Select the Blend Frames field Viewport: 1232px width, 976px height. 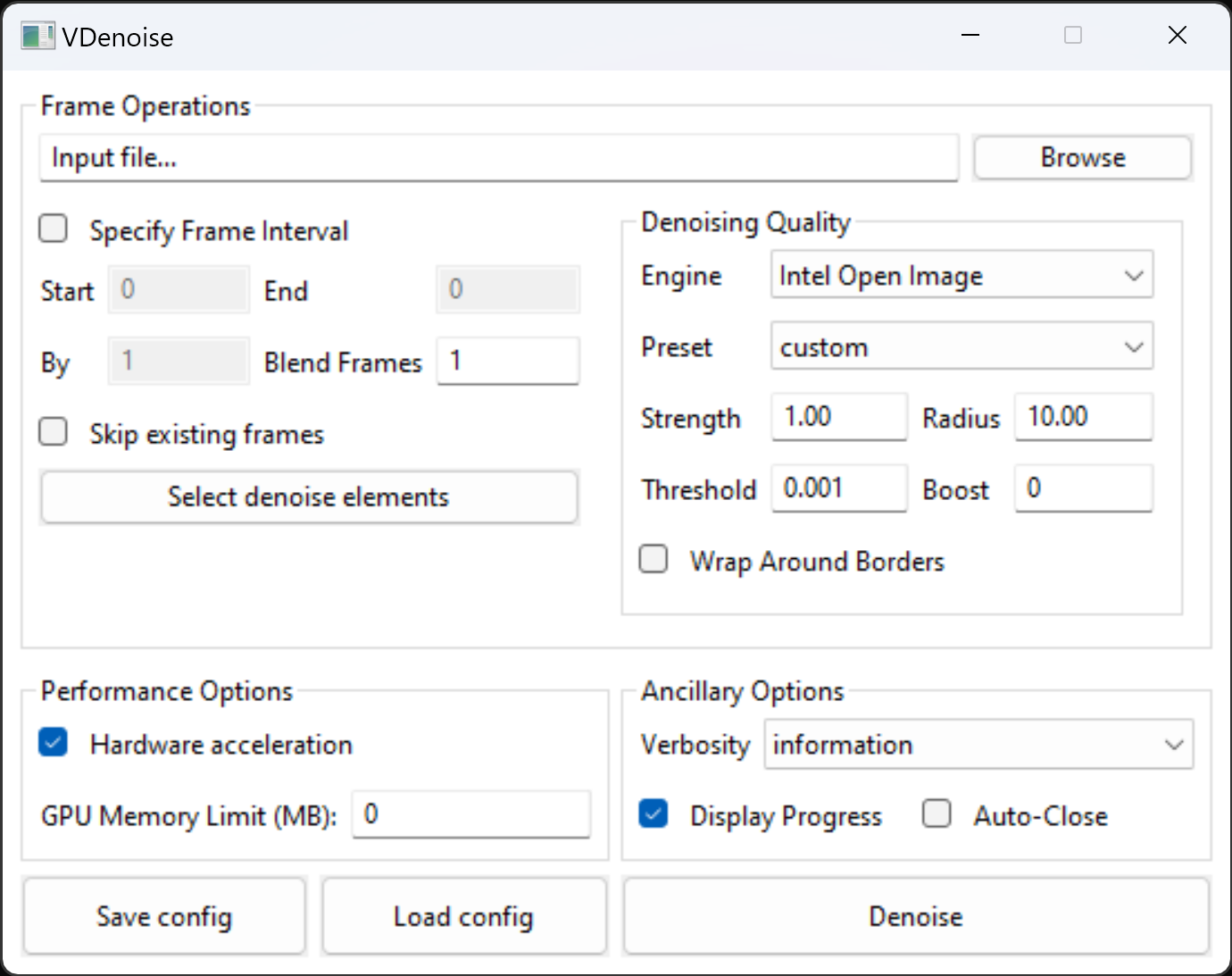pyautogui.click(x=507, y=361)
